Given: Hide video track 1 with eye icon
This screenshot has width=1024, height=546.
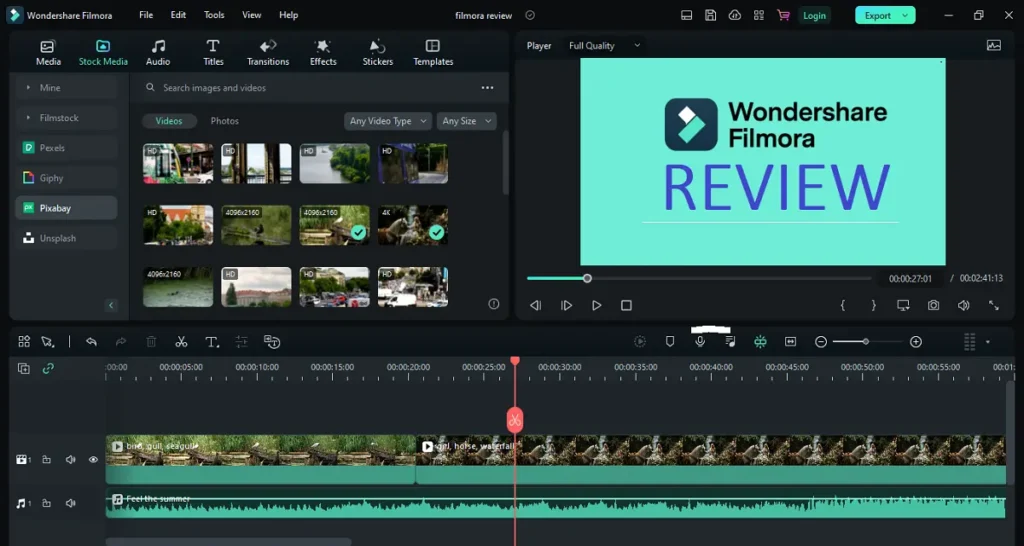Looking at the screenshot, I should [x=93, y=460].
